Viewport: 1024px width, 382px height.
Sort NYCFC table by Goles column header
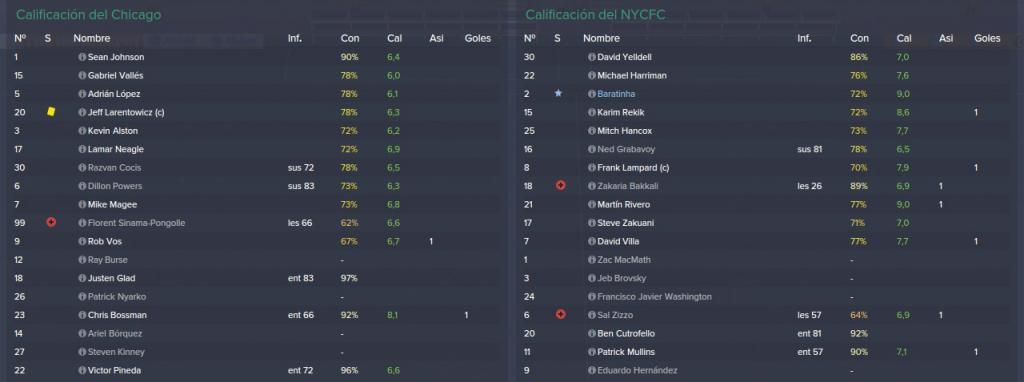pyautogui.click(x=987, y=39)
